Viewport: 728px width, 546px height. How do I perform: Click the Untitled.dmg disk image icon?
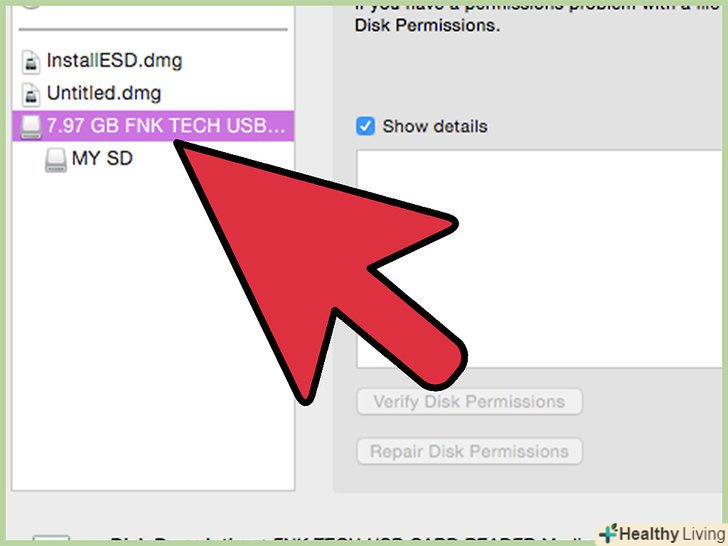31,95
